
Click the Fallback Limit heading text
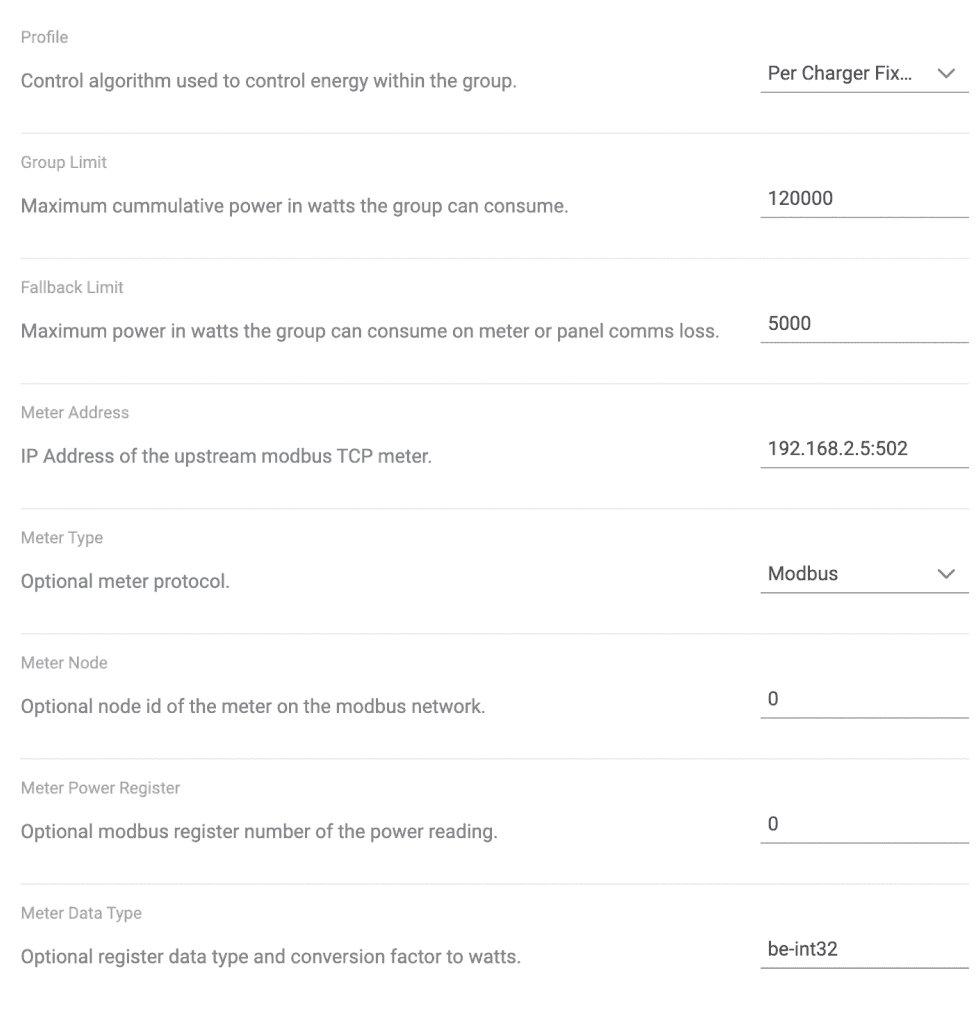72,287
